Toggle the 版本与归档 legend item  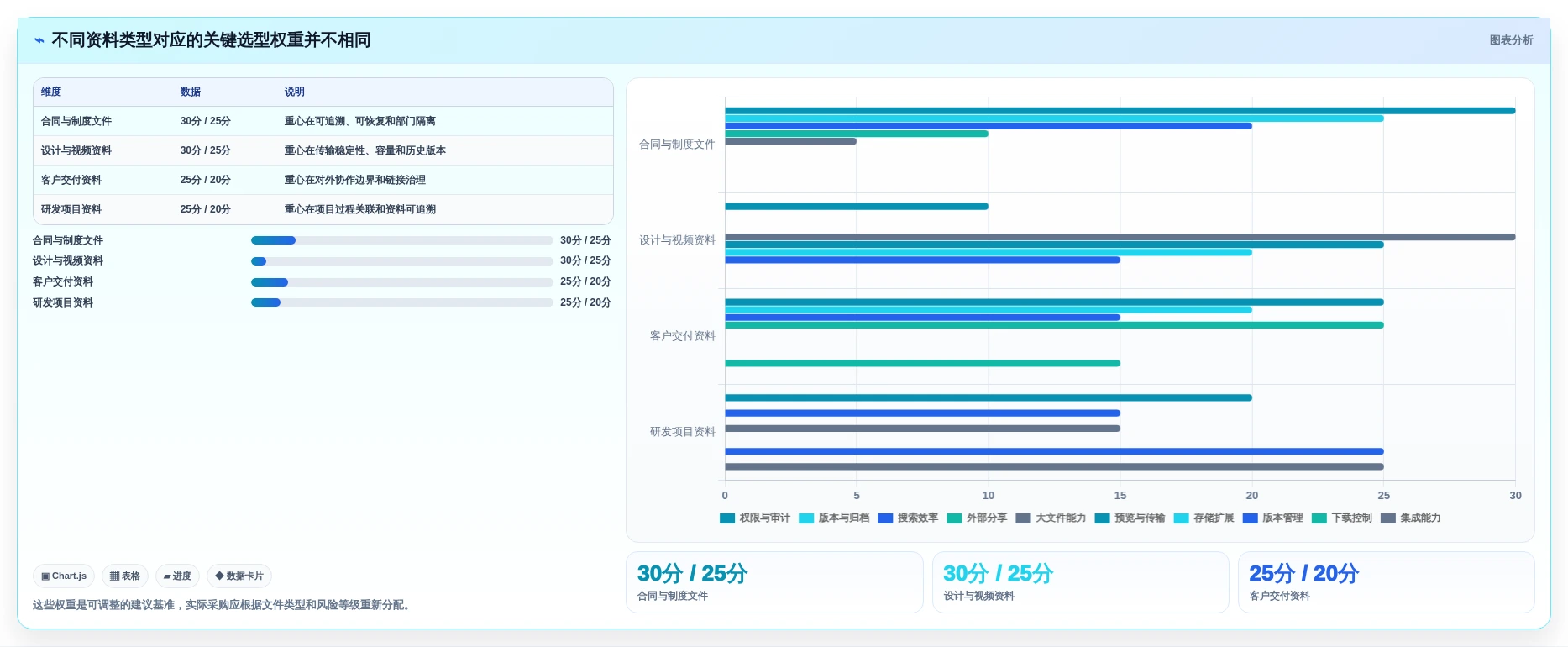(834, 518)
